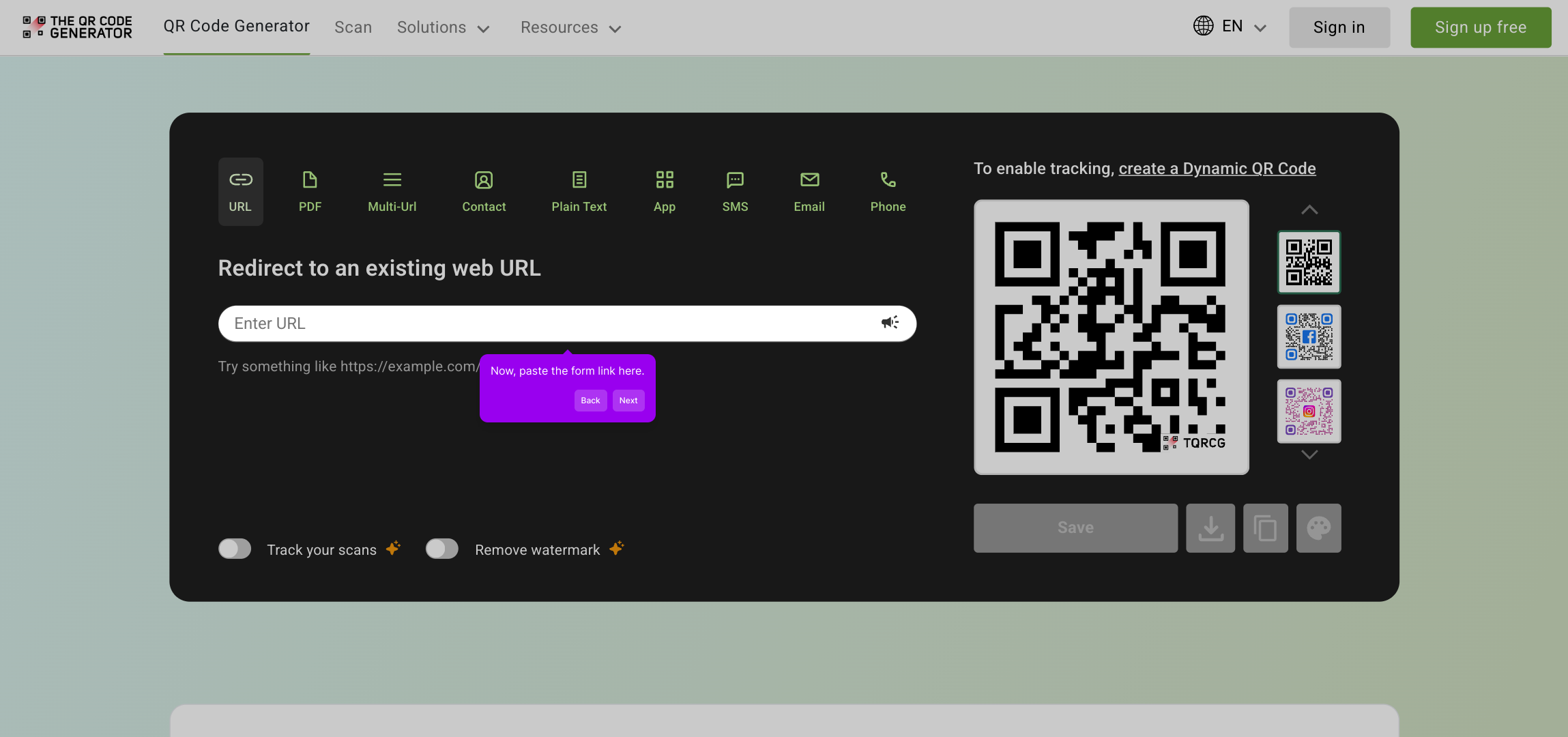Select the plain black QR template
This screenshot has width=1568, height=737.
pyautogui.click(x=1309, y=262)
